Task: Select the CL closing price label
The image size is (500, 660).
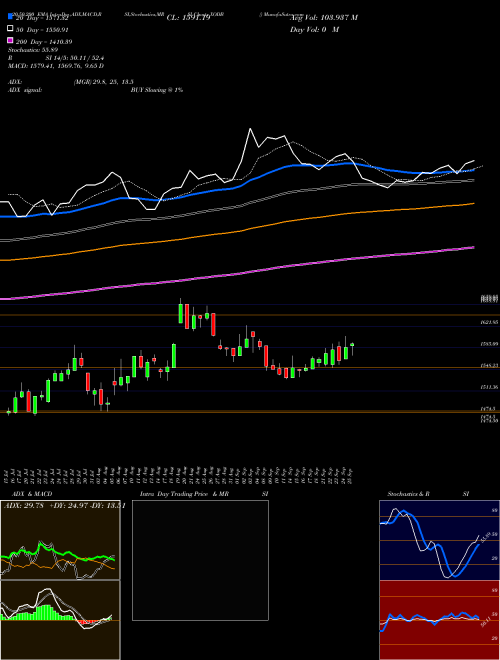Action: pyautogui.click(x=188, y=18)
